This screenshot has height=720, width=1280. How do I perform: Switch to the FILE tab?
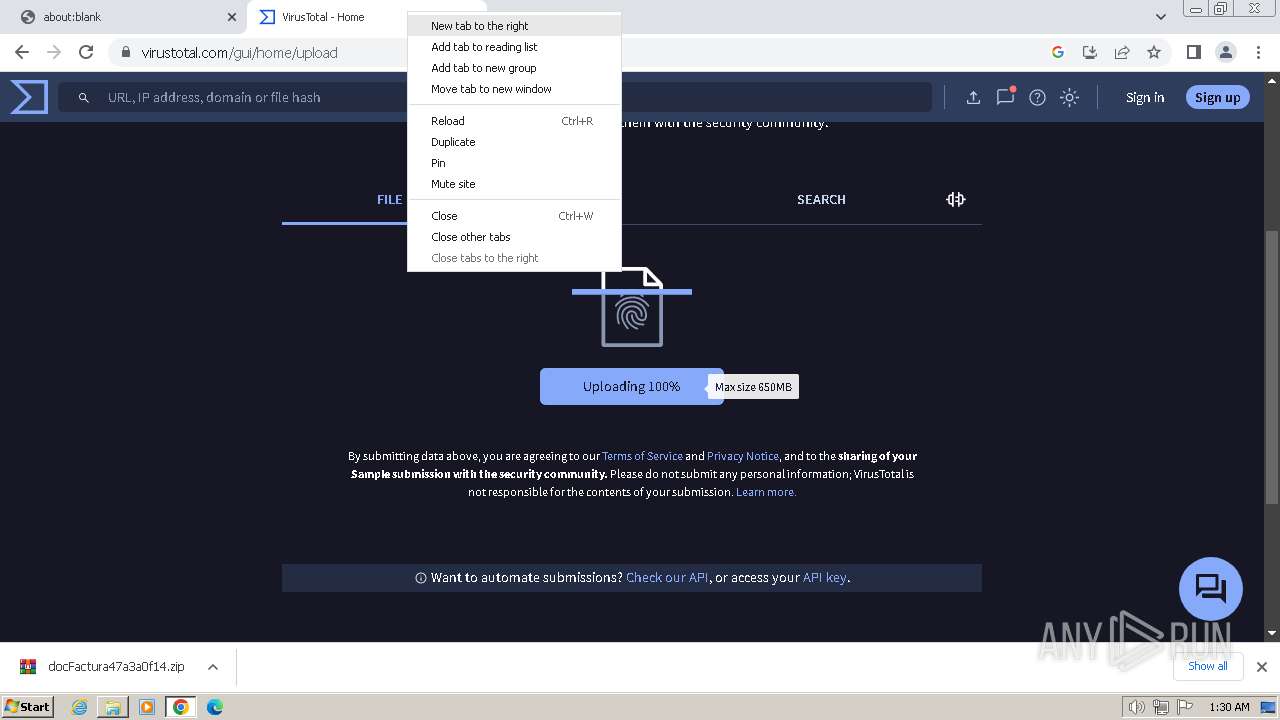click(389, 199)
